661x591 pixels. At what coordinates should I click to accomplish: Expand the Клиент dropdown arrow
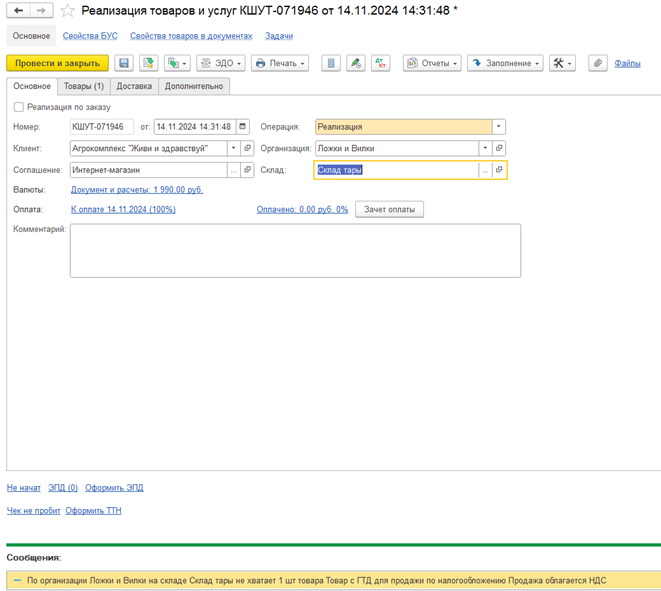(234, 148)
